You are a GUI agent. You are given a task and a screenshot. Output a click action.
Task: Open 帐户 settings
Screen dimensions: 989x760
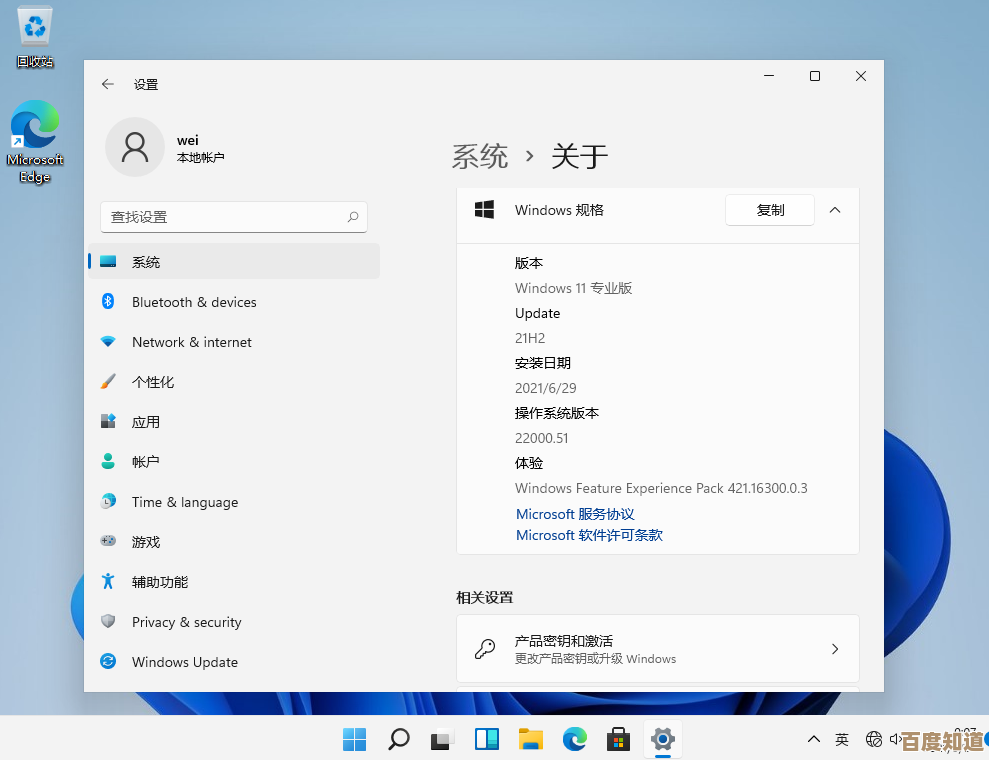pos(147,461)
